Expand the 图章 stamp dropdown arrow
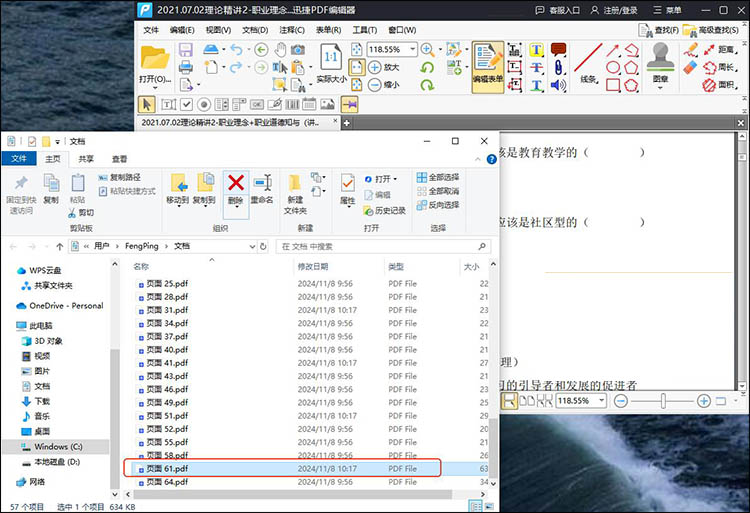This screenshot has width=750, height=513. coord(660,88)
